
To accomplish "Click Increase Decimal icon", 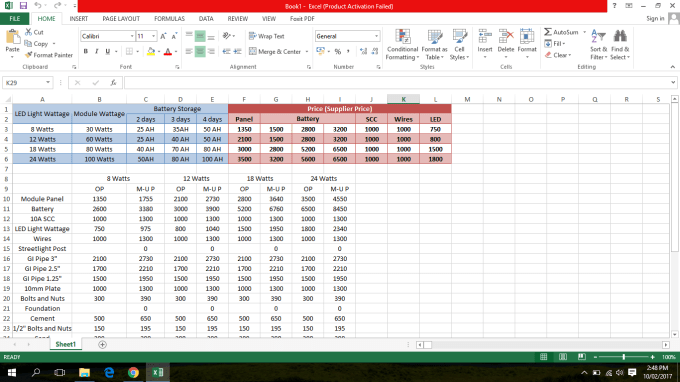I will coord(363,52).
